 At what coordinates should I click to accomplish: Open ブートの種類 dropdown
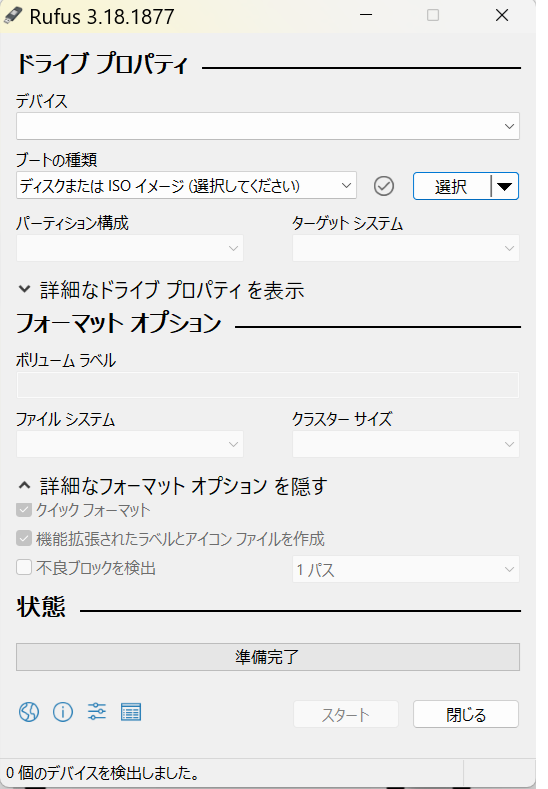186,186
